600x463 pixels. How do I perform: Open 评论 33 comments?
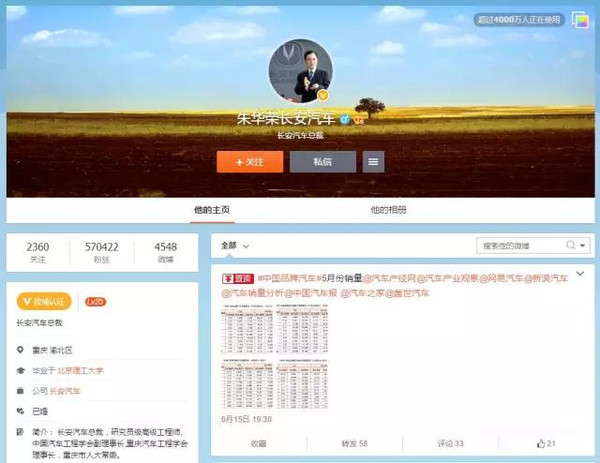click(x=450, y=443)
